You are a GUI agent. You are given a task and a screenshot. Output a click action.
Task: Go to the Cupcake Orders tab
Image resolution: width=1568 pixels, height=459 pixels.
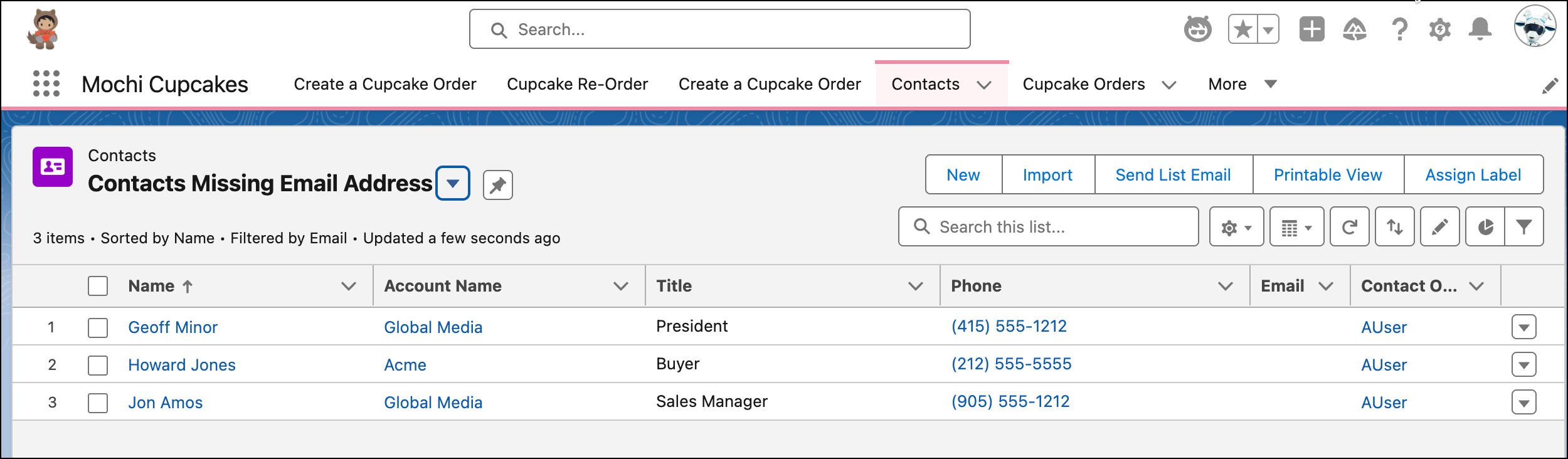[1084, 84]
